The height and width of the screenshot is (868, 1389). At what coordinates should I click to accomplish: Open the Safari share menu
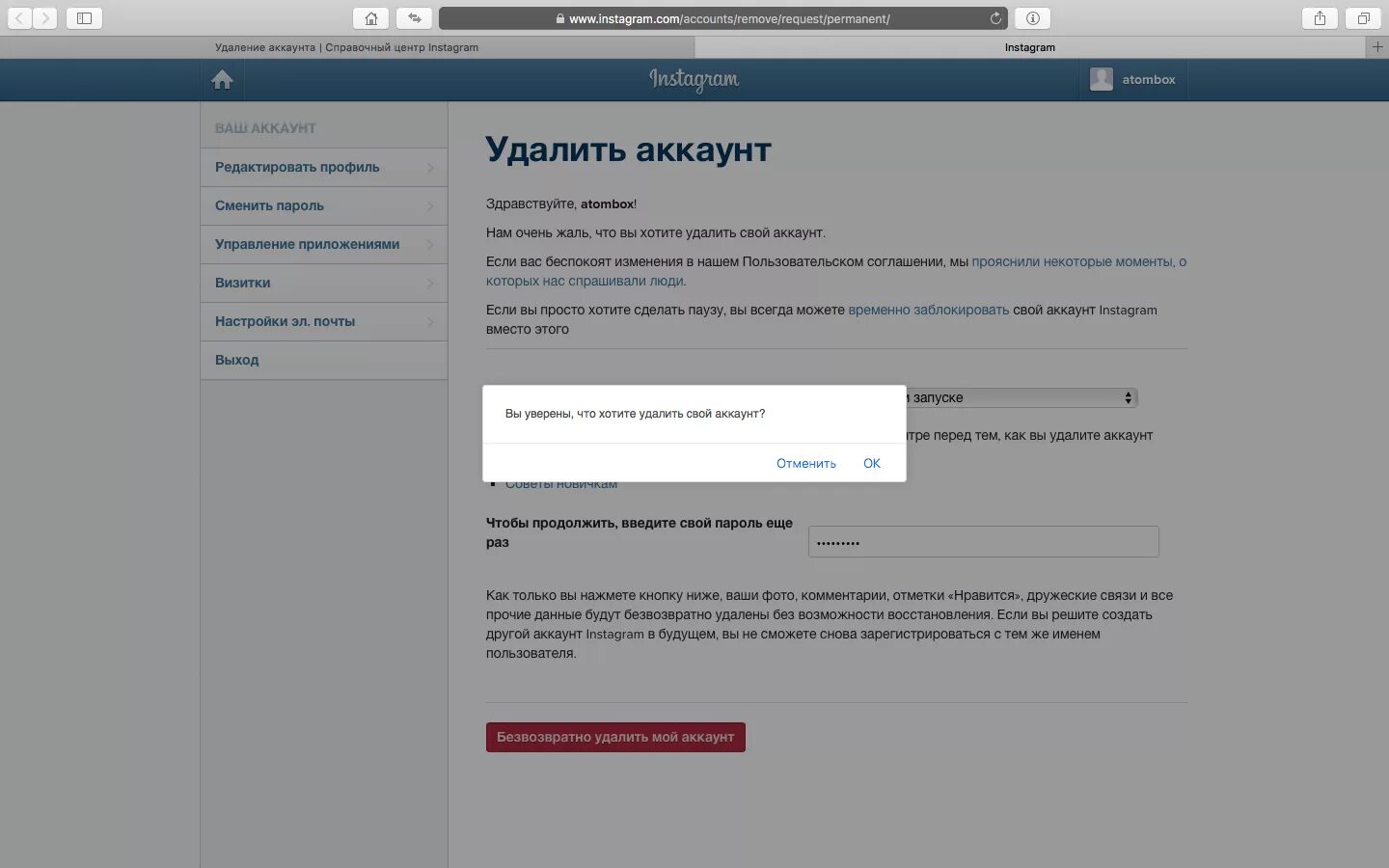(x=1320, y=18)
